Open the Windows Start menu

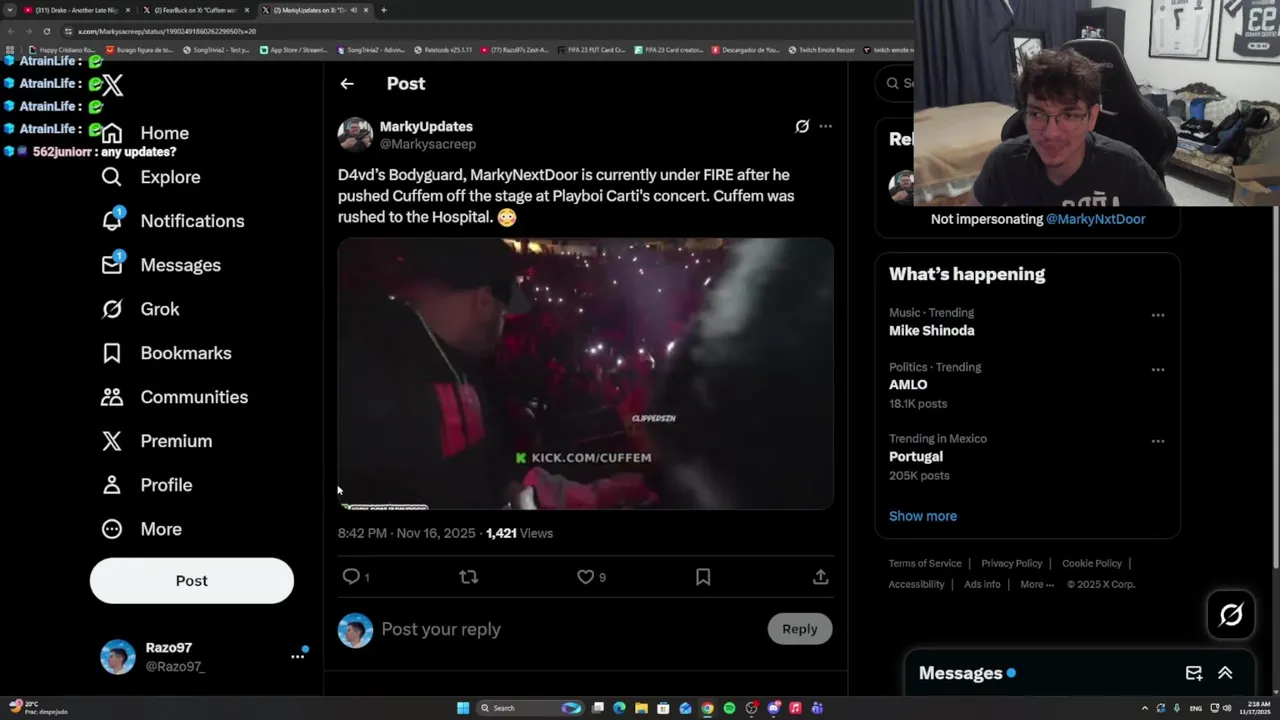463,708
